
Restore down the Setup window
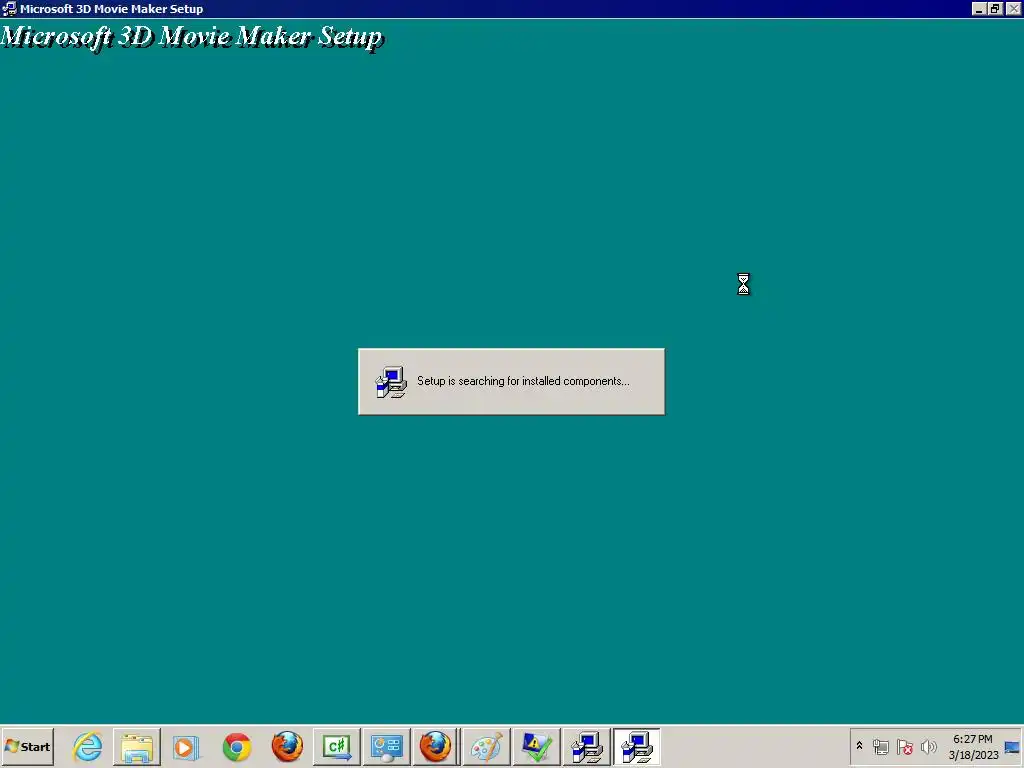[x=995, y=8]
